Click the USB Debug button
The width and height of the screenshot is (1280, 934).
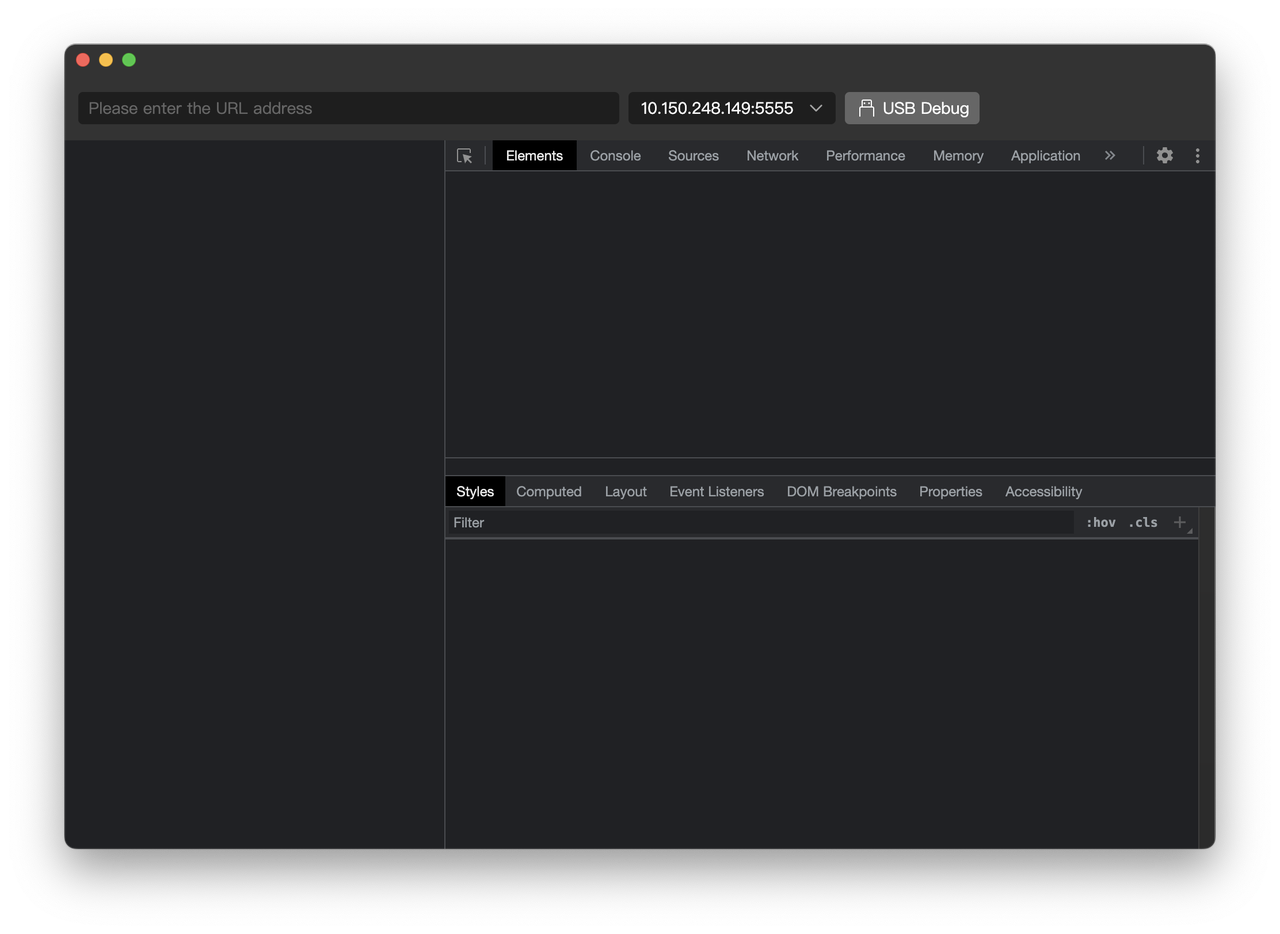point(912,108)
